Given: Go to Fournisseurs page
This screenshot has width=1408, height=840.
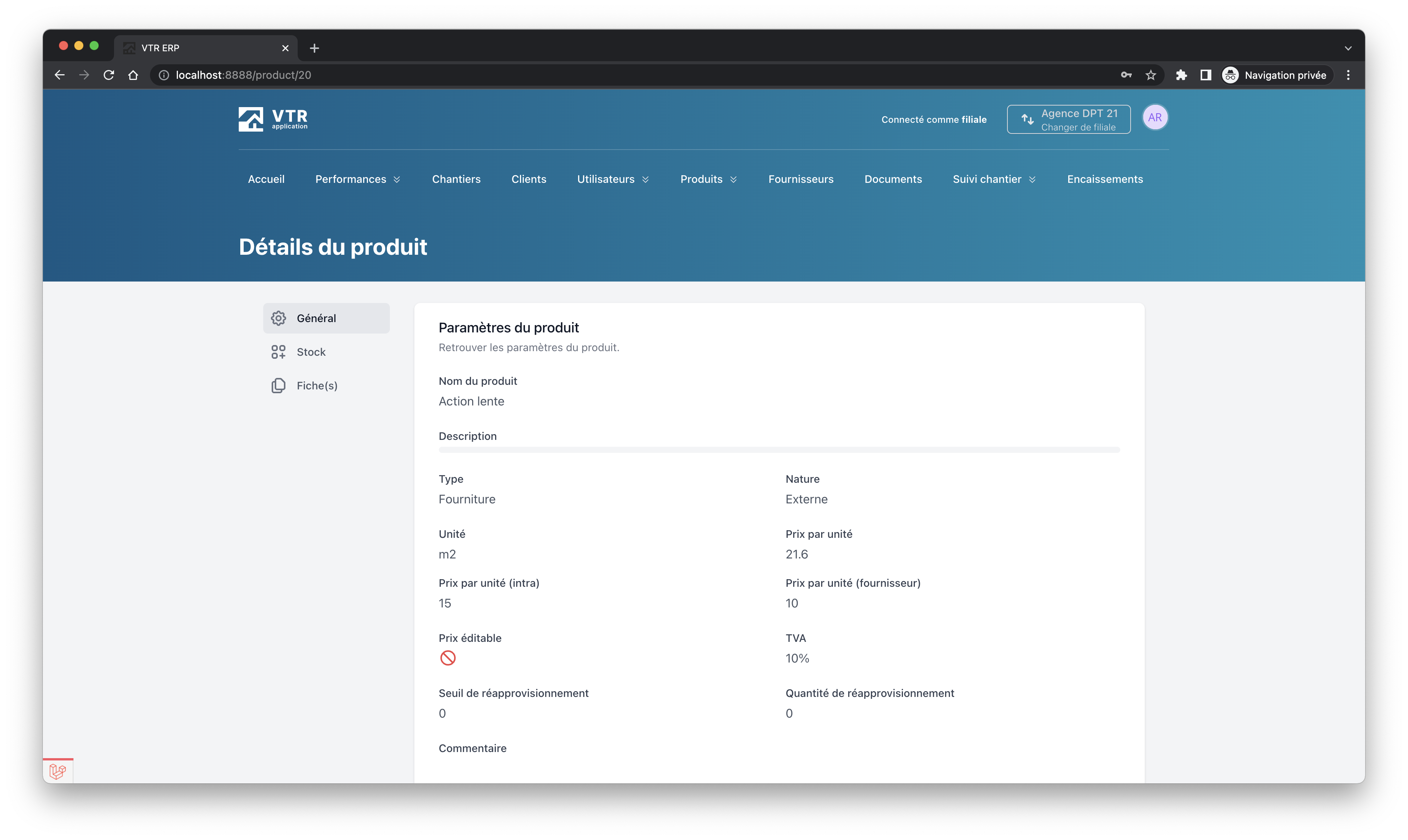Looking at the screenshot, I should pos(800,179).
